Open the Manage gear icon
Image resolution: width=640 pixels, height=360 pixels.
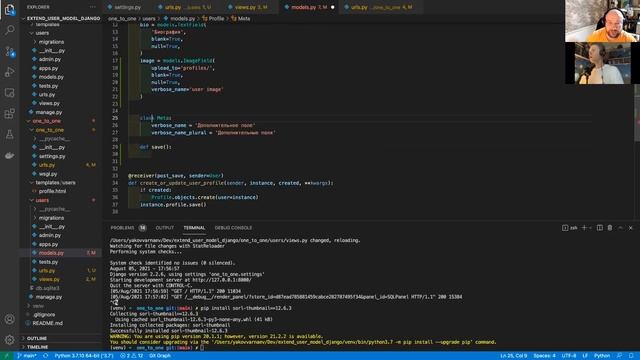9,340
